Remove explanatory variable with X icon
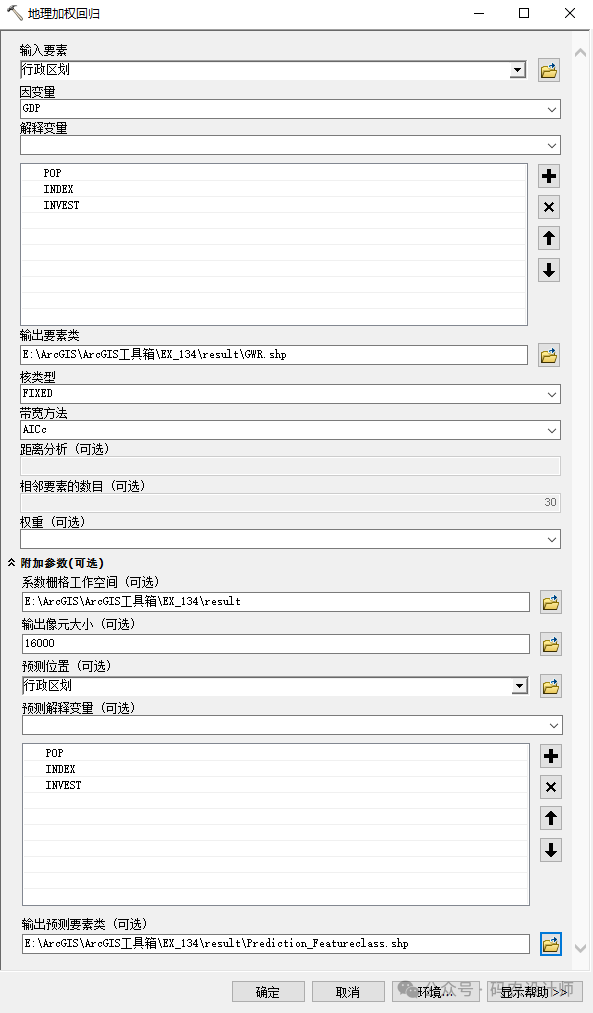Screen dimensions: 593x1013 548,207
